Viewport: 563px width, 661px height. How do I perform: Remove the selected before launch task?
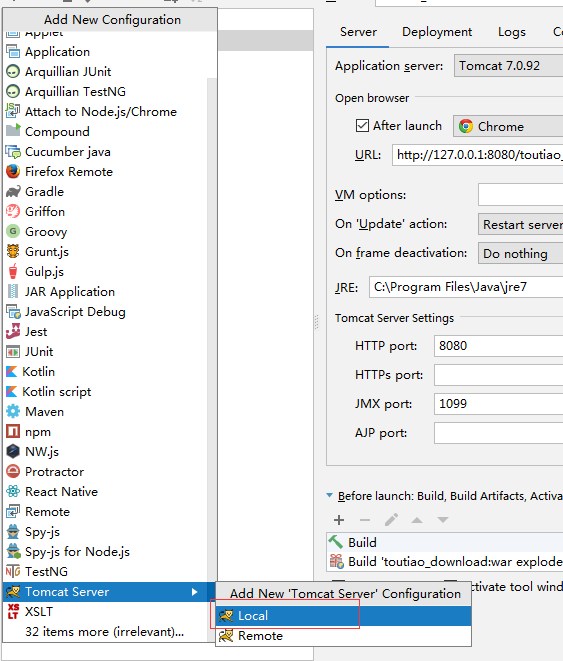[x=365, y=520]
